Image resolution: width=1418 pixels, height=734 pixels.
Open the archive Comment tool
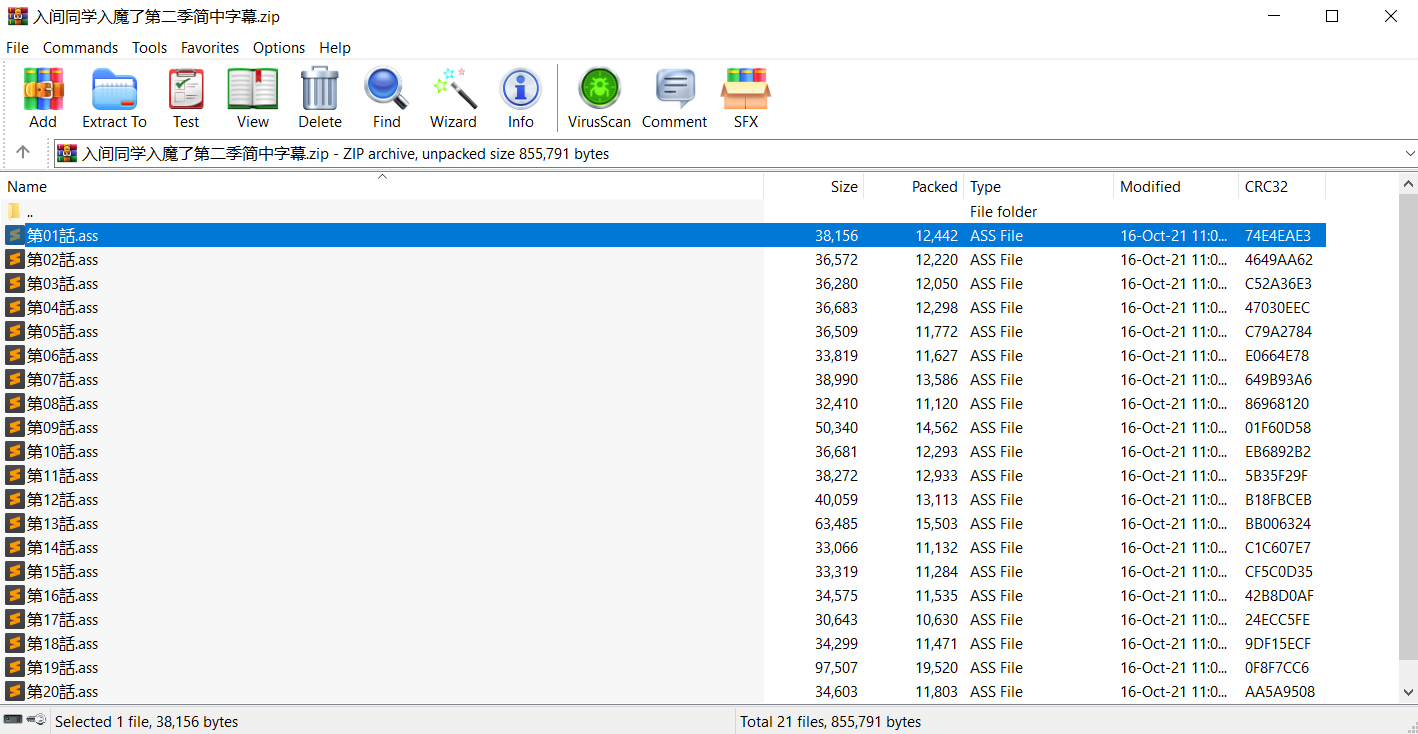[675, 89]
